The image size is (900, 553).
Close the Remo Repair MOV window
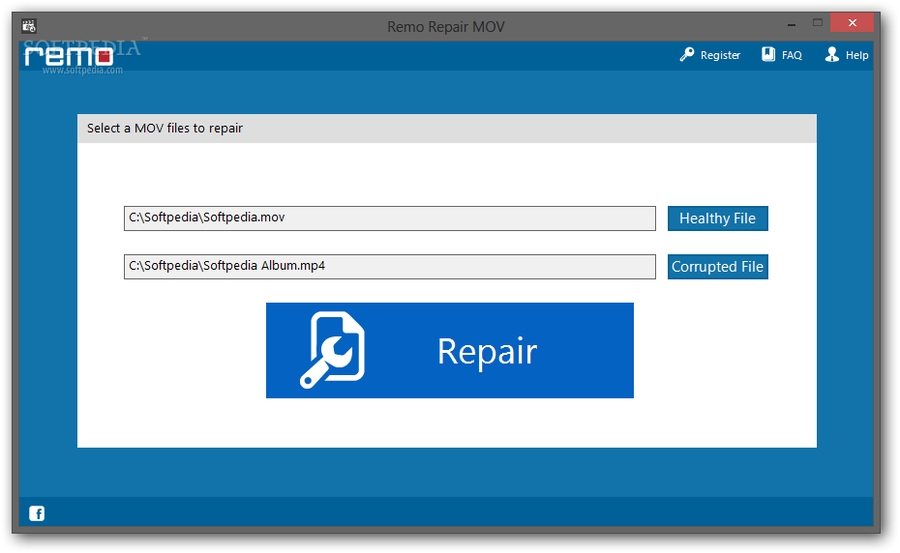[x=852, y=23]
